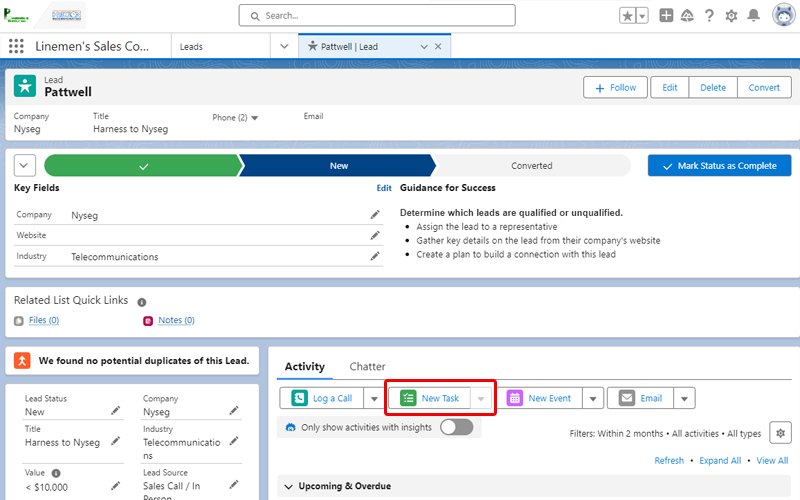800x500 pixels.
Task: Open the Files (0) quick link
Action: coord(42,320)
